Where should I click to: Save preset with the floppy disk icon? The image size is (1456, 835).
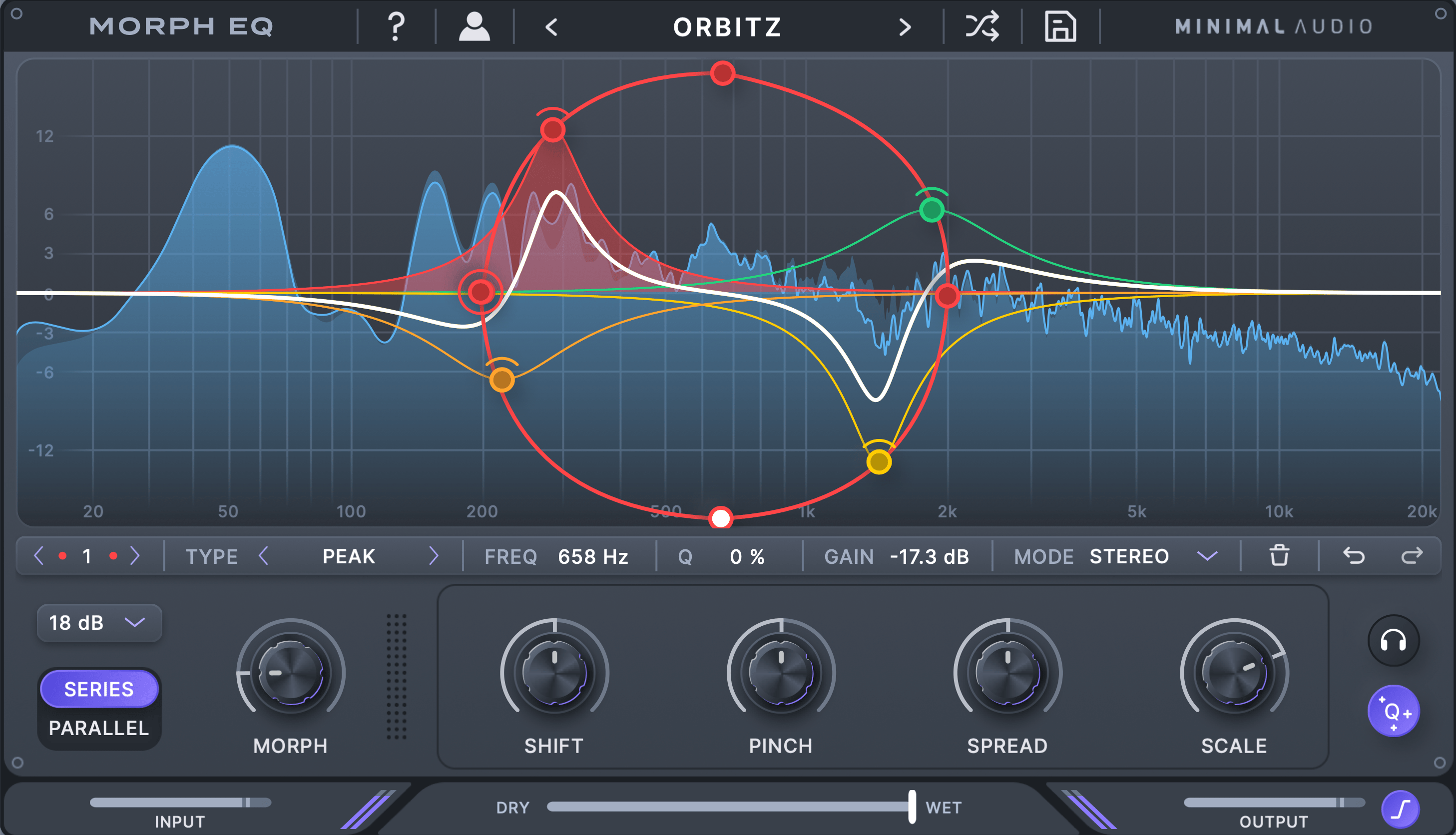coord(1060,26)
